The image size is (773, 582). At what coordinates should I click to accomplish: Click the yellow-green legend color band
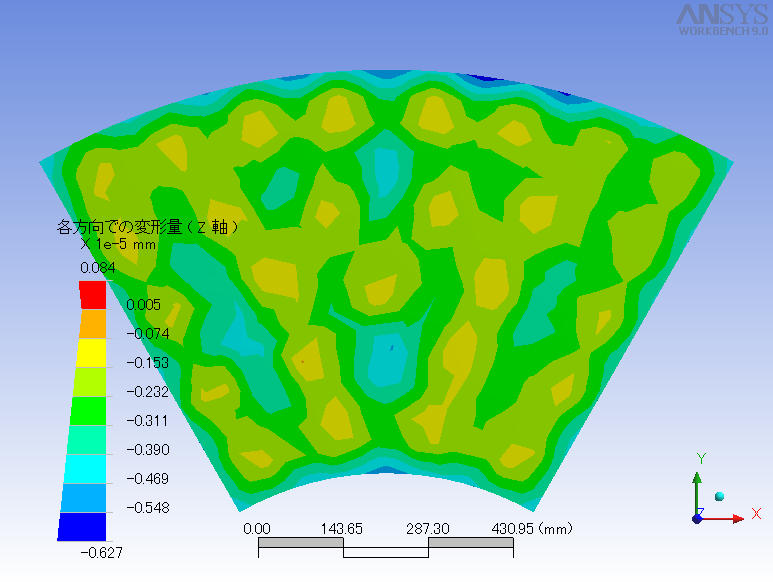tap(90, 382)
